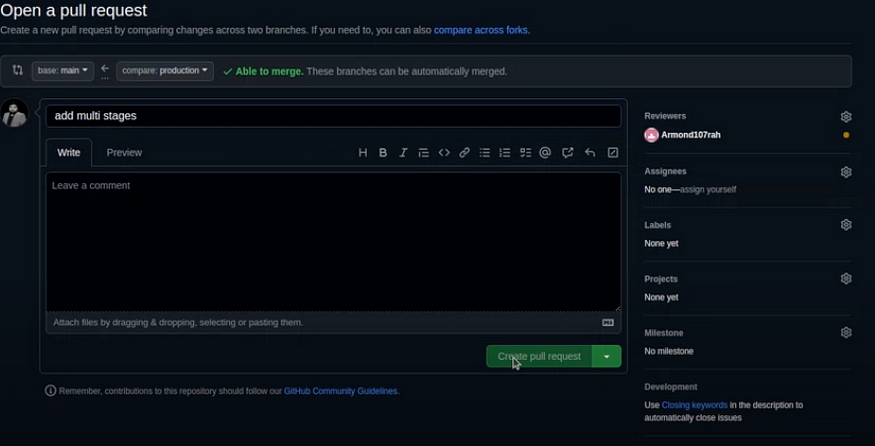Switch to the Write tab
This screenshot has height=446, width=875.
(x=69, y=152)
